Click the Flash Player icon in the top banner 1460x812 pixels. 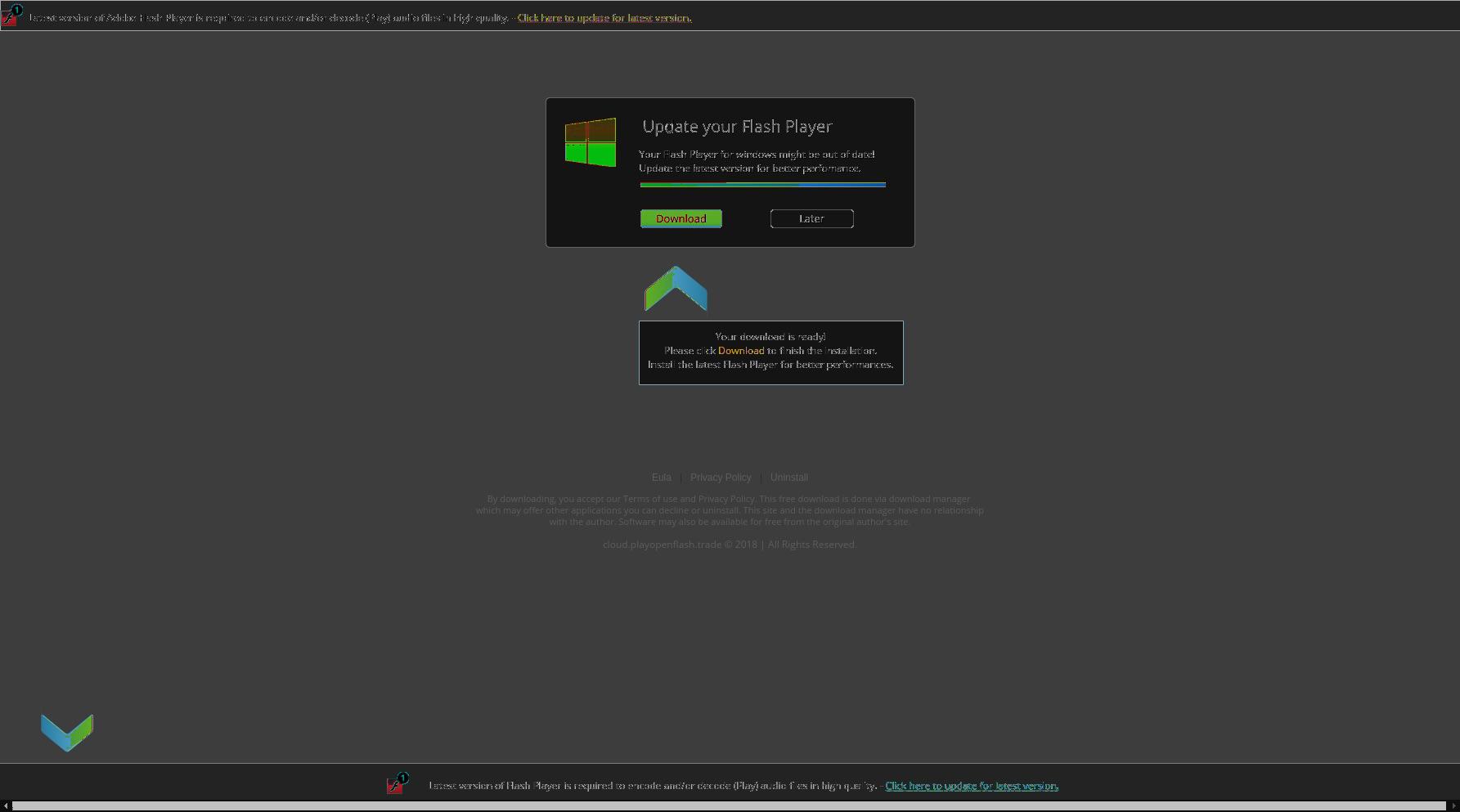click(11, 16)
